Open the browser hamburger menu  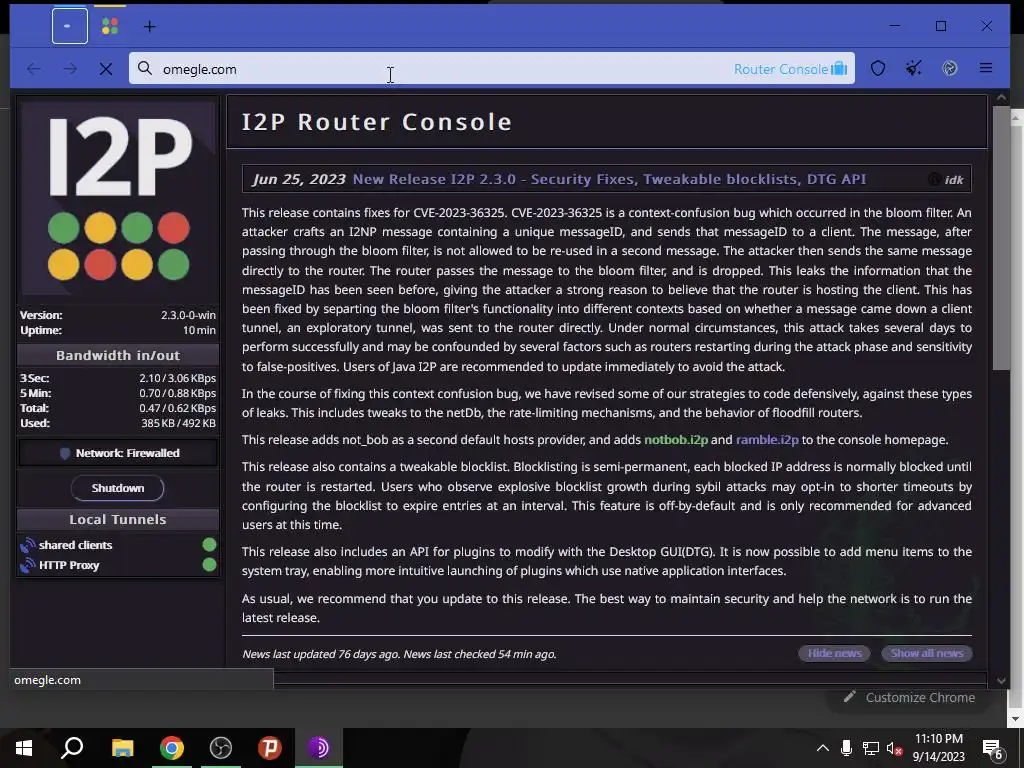[986, 68]
